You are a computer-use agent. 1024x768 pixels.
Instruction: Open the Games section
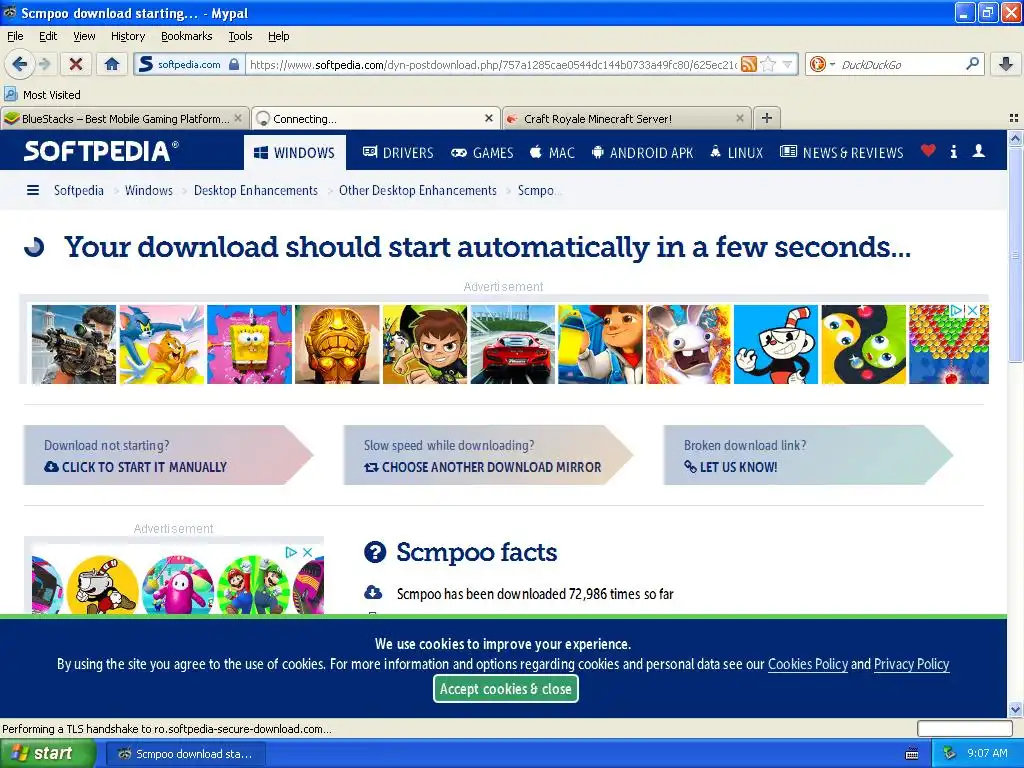click(482, 152)
